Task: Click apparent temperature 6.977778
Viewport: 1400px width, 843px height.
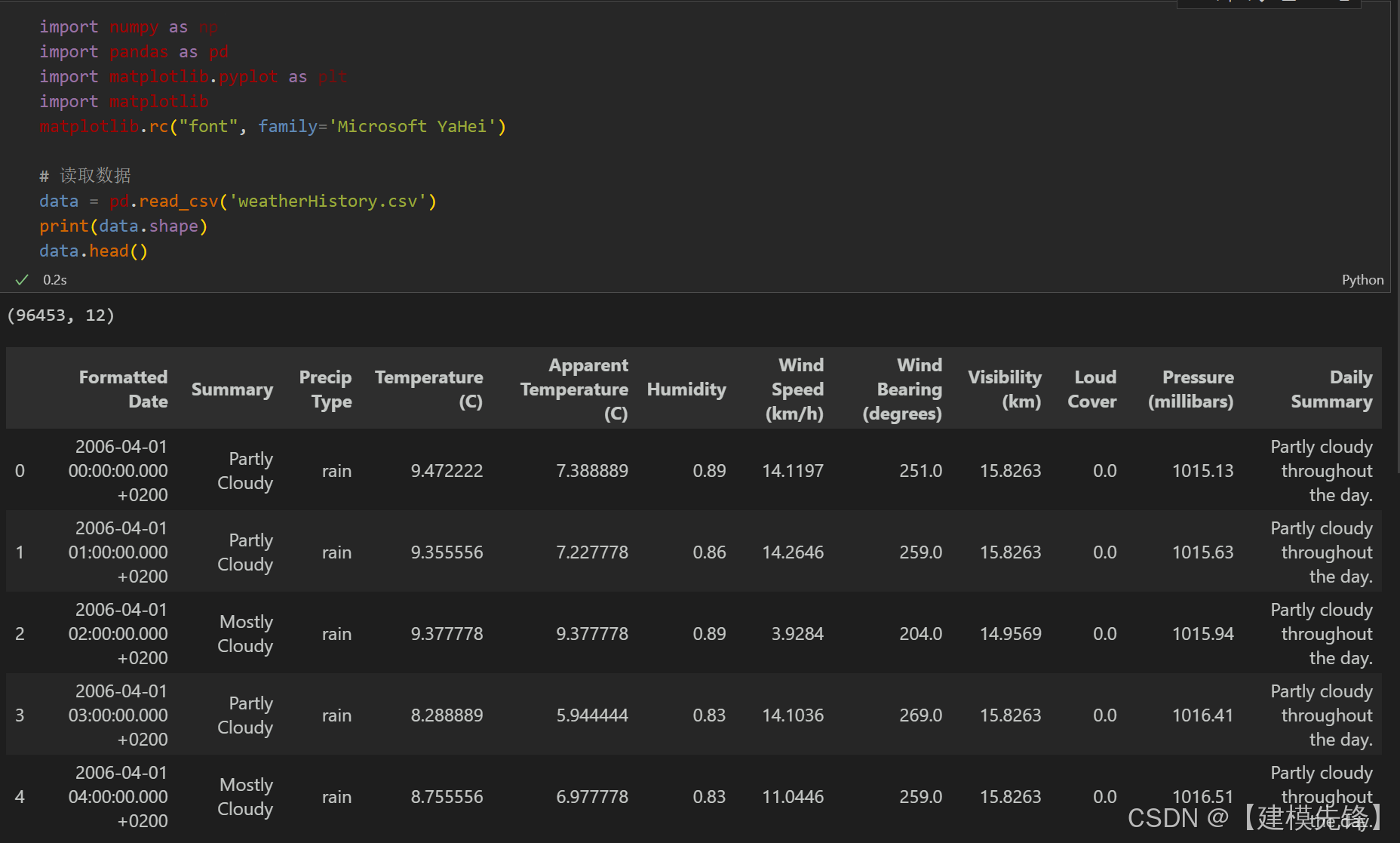Action: pos(592,797)
